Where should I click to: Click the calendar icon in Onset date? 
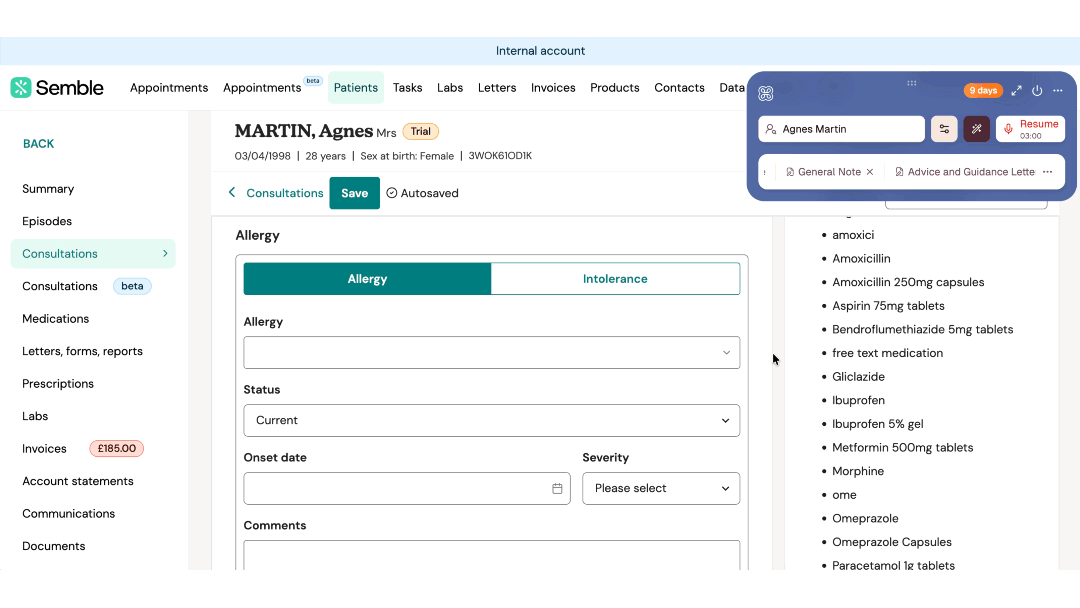tap(557, 488)
